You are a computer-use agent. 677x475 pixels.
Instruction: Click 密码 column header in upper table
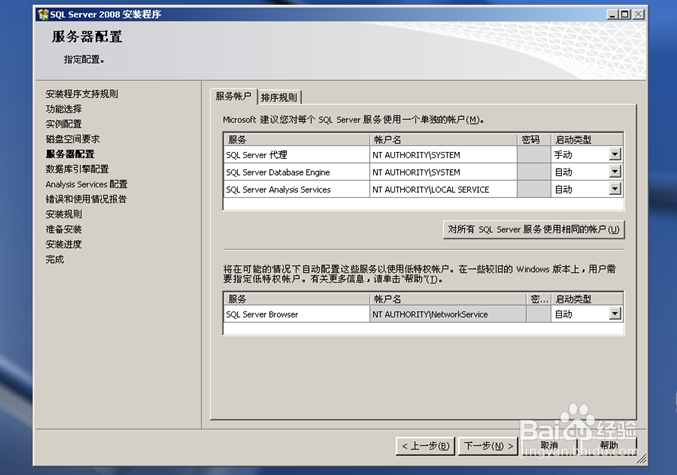(534, 139)
